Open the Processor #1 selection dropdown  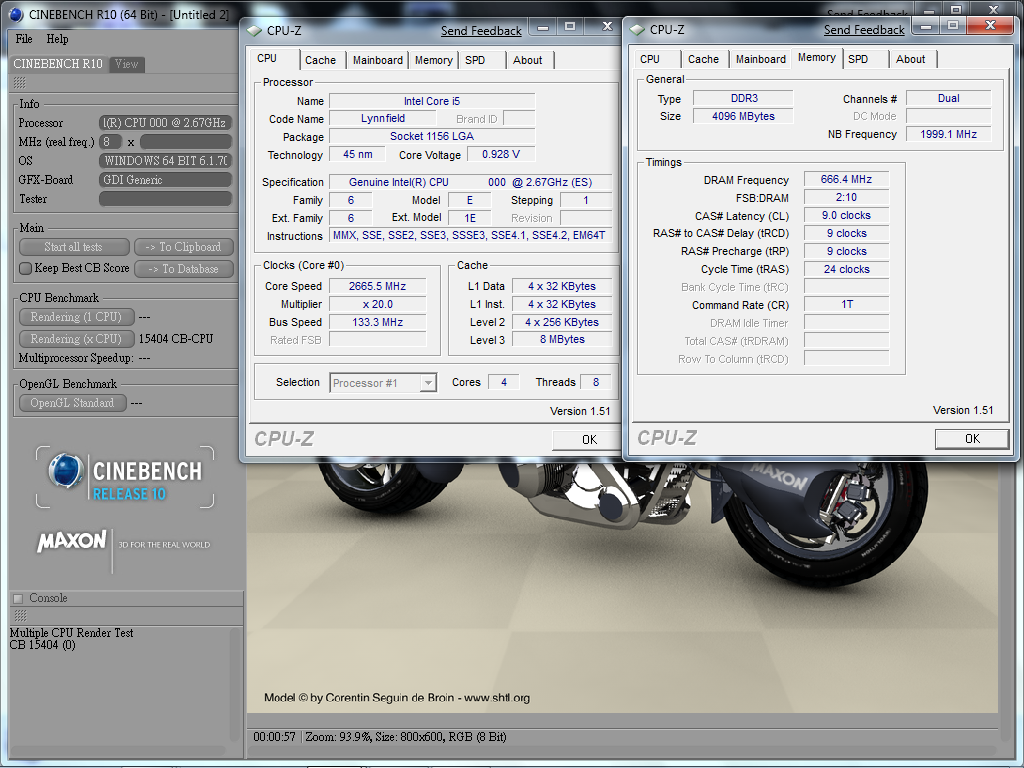click(x=428, y=383)
